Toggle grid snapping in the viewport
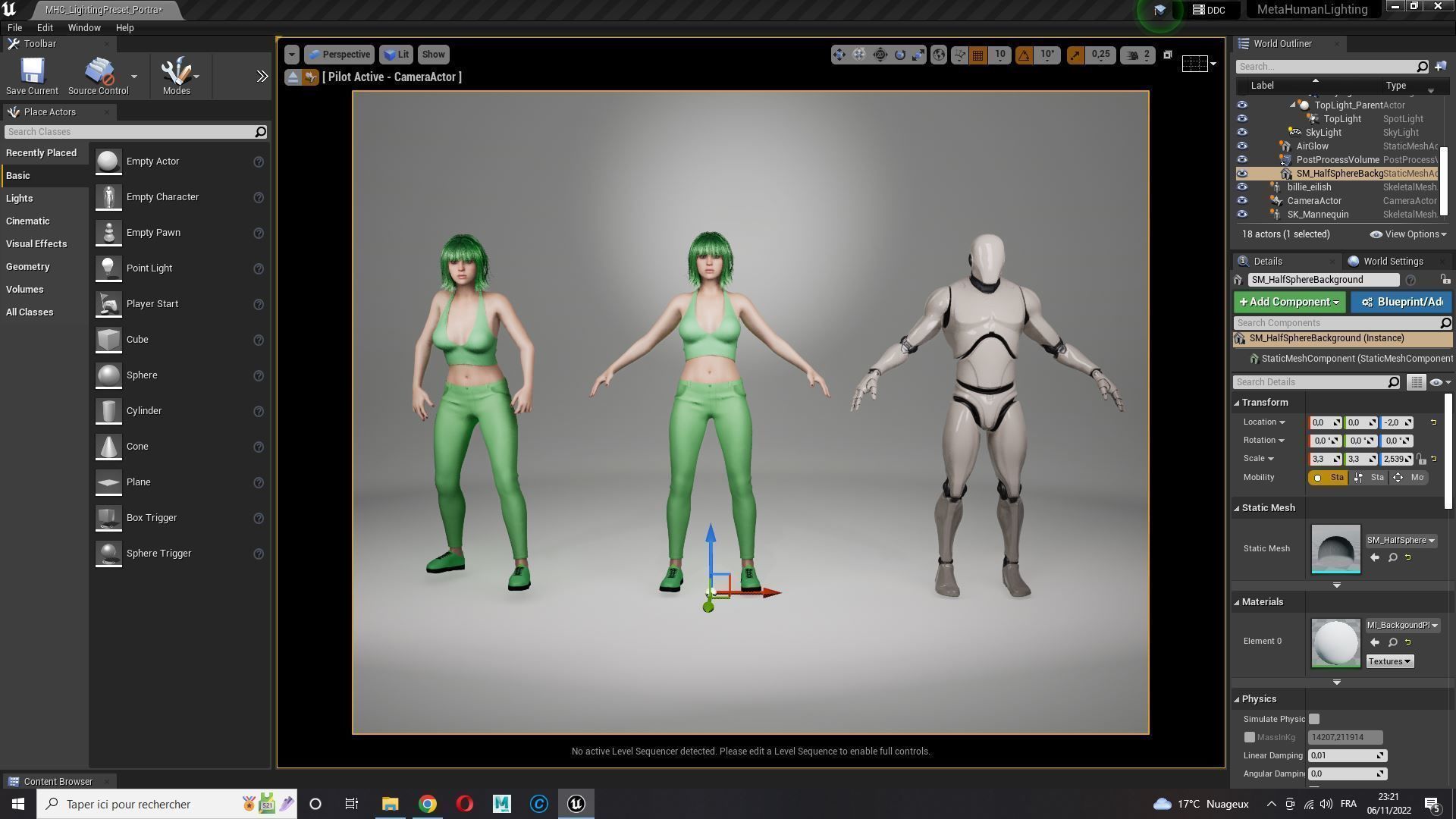Screen dimensions: 1456x819 tap(978, 55)
